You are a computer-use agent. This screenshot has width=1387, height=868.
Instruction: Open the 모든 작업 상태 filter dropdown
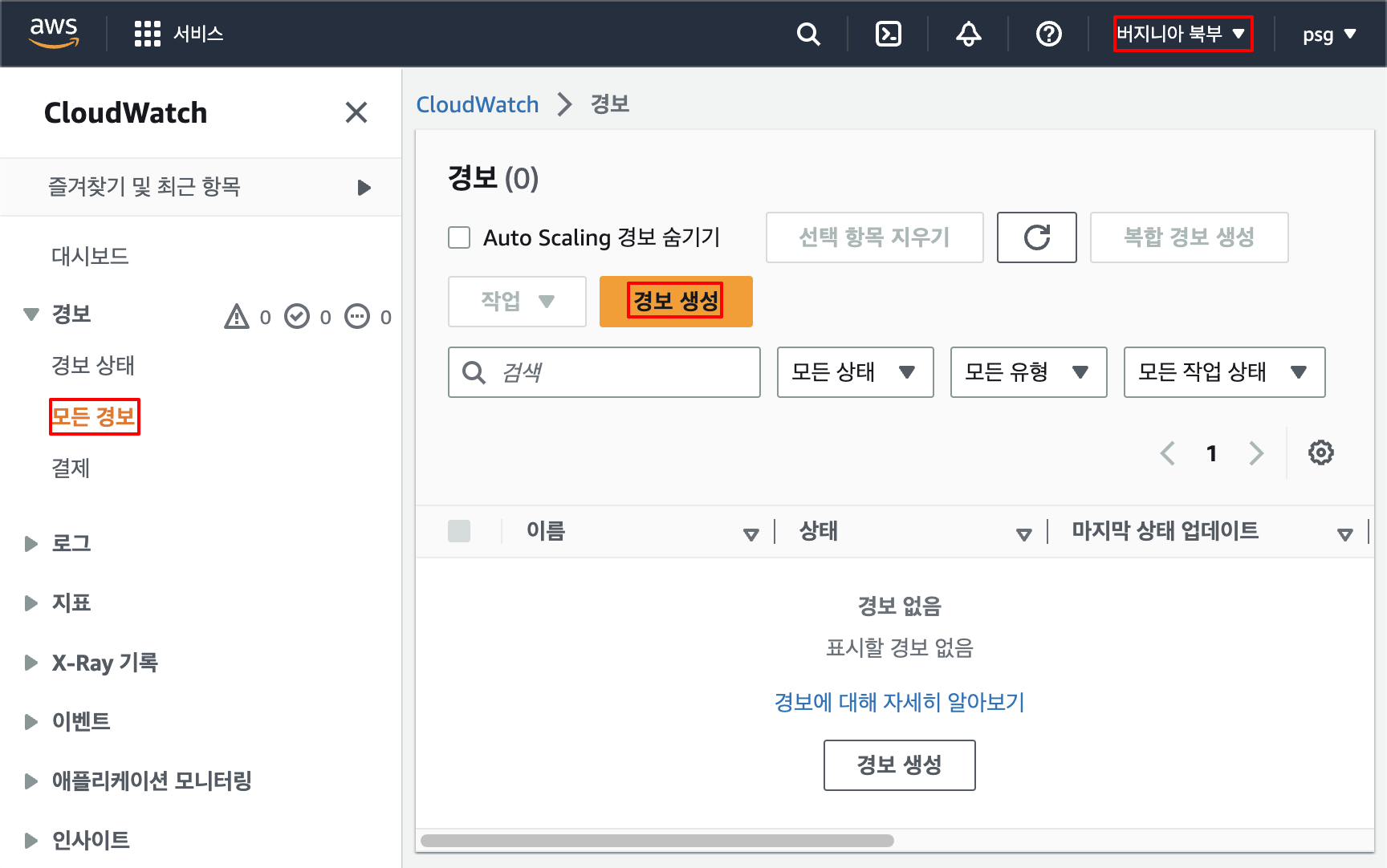pos(1225,372)
